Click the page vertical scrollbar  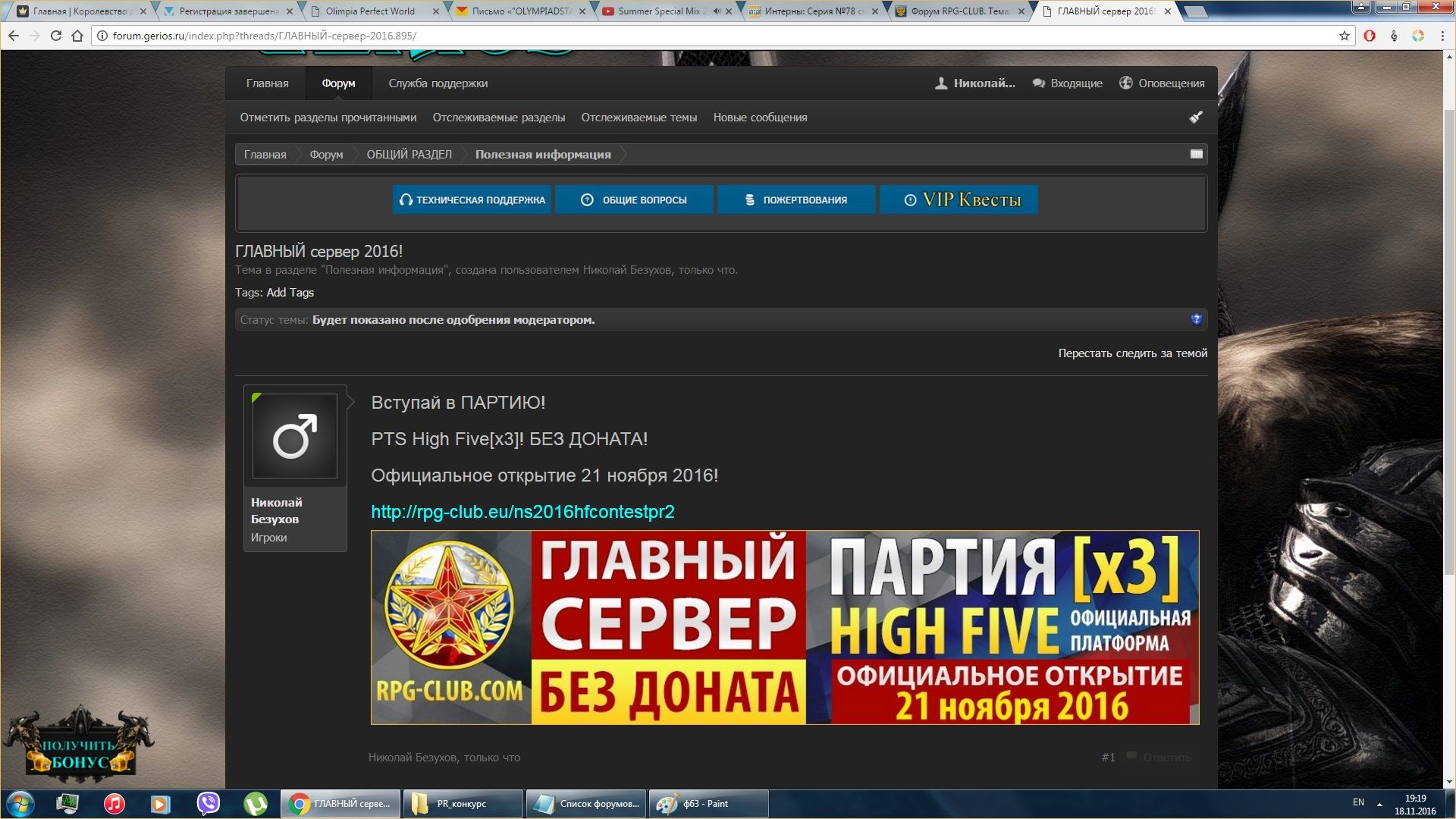click(1448, 341)
